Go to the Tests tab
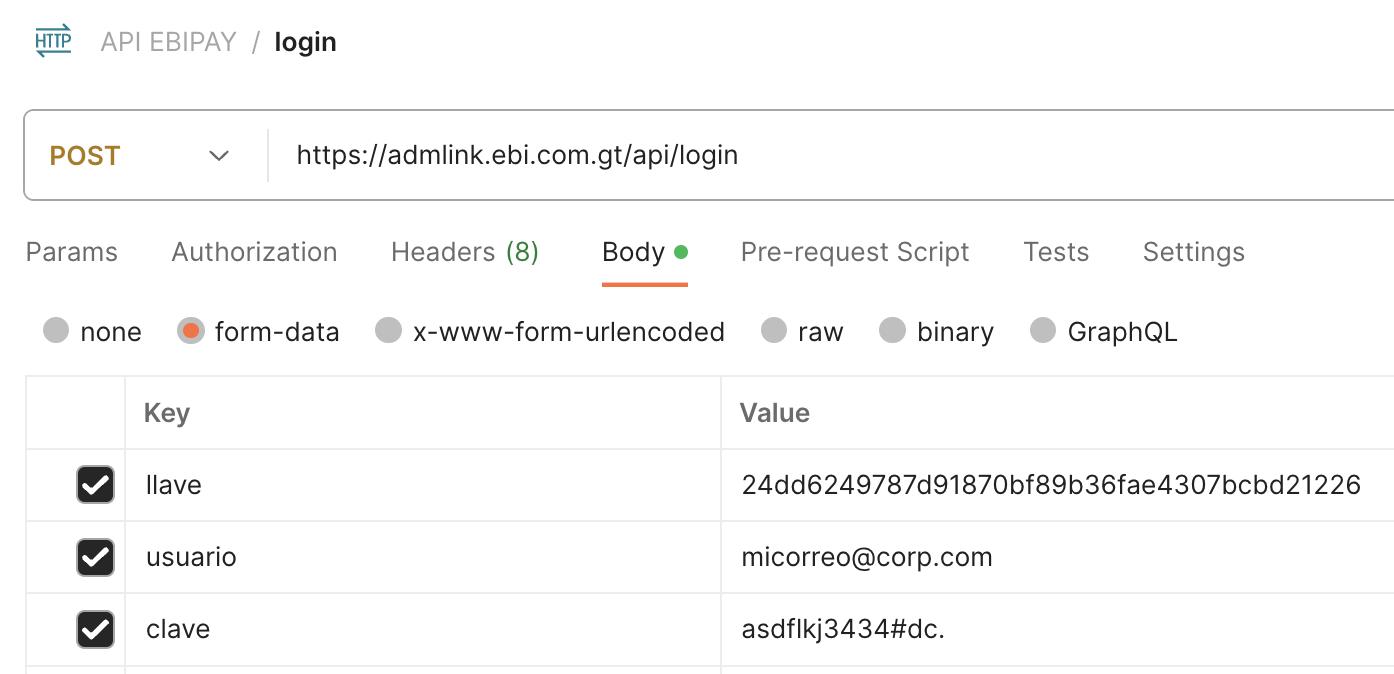1394x674 pixels. (1056, 252)
